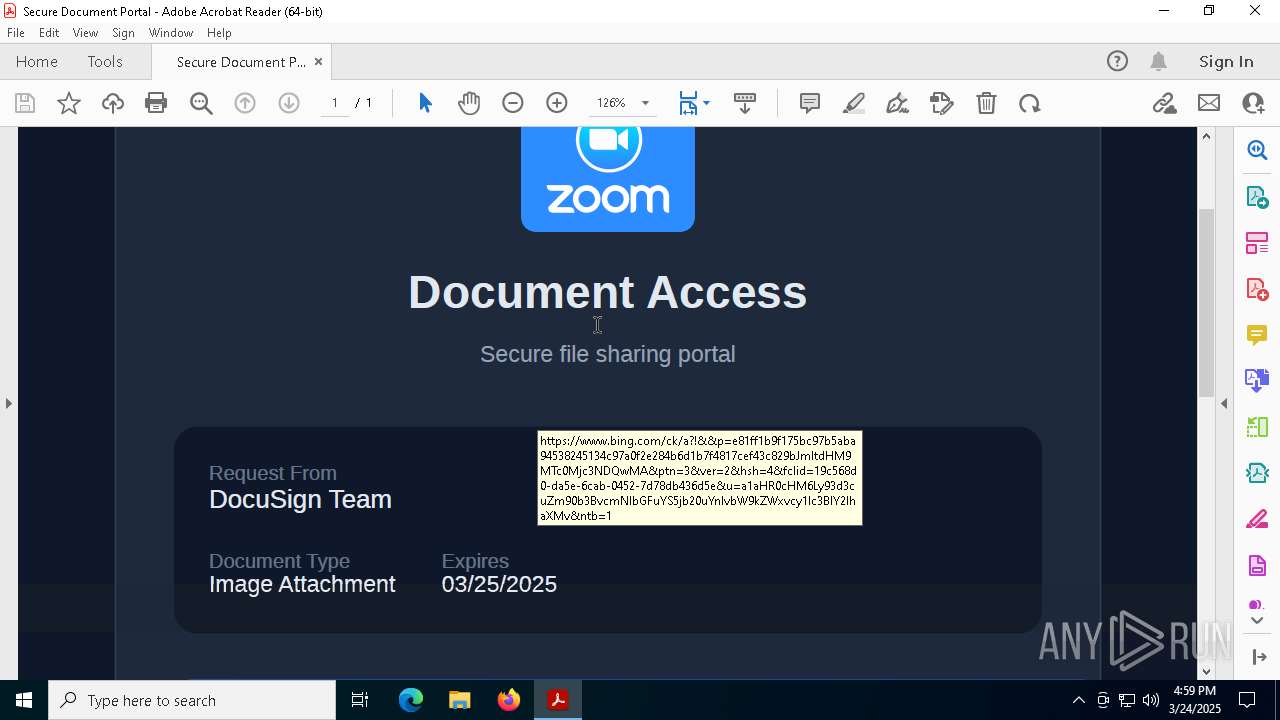Click the share with others person icon
The height and width of the screenshot is (720, 1280).
[x=1253, y=103]
